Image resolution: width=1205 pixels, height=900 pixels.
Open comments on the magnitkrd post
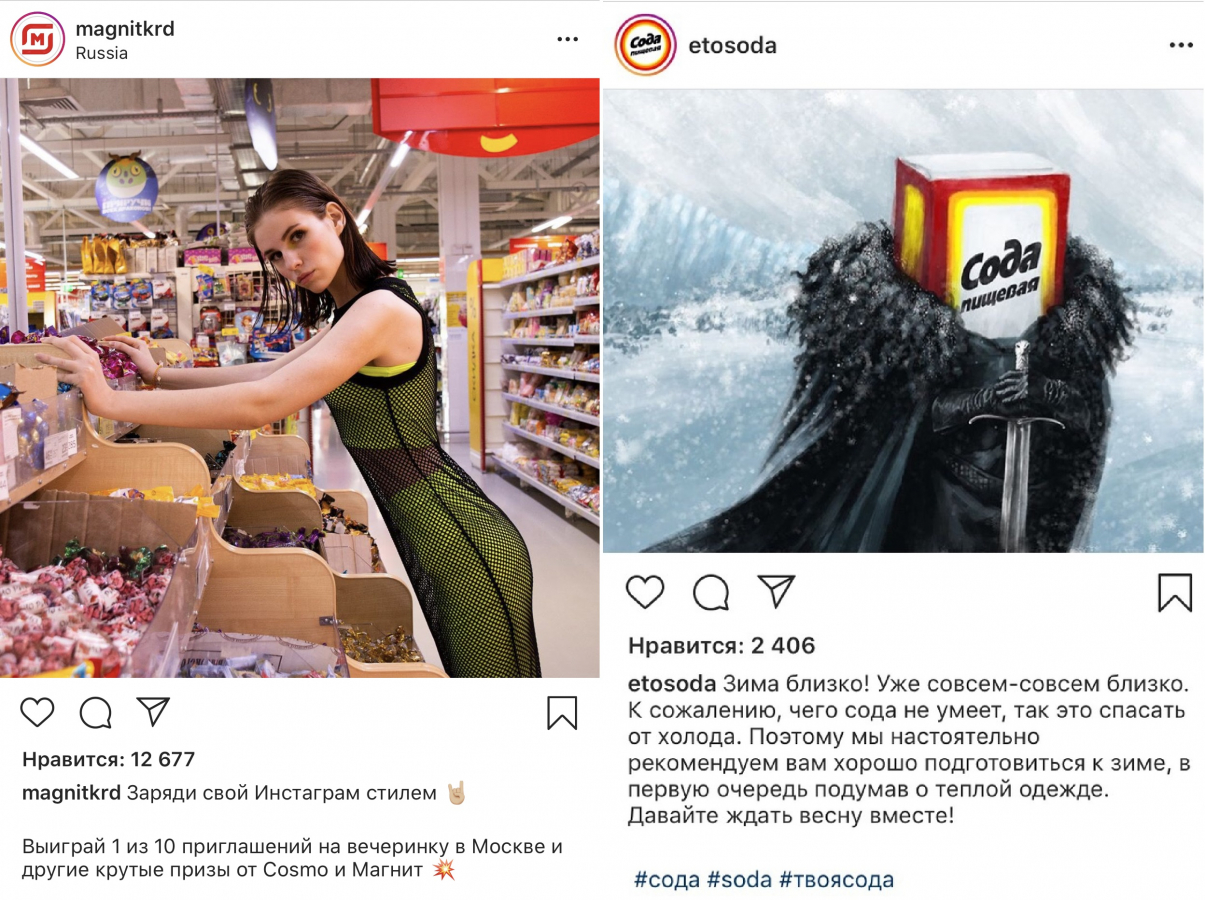click(95, 712)
